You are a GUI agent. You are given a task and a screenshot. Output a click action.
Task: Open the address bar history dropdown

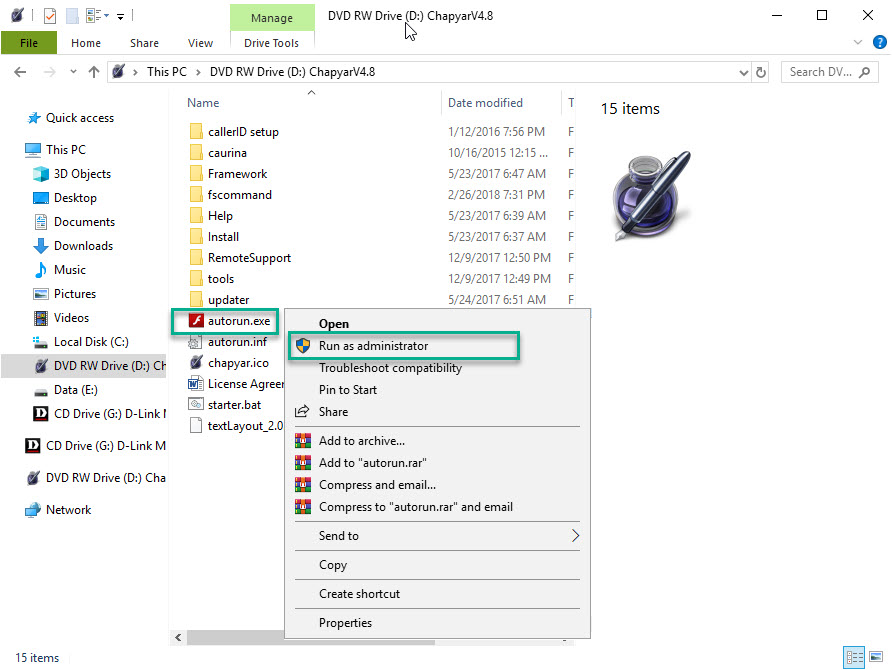pyautogui.click(x=743, y=72)
